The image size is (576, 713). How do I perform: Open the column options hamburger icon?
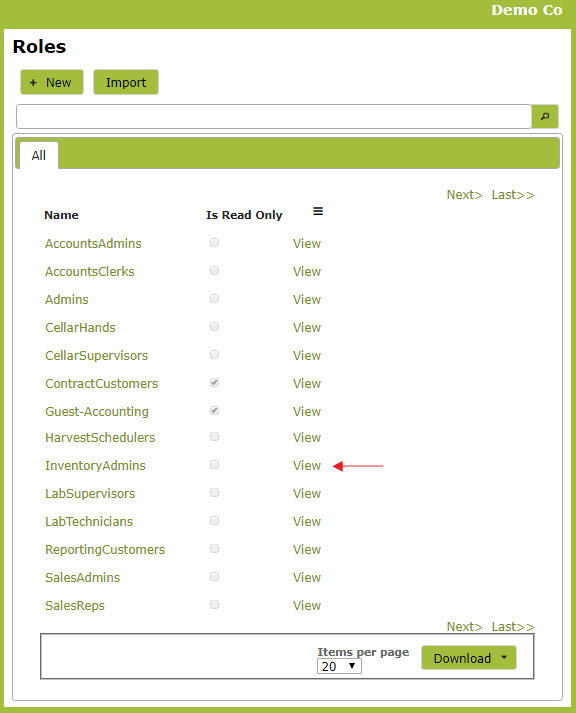pyautogui.click(x=318, y=211)
